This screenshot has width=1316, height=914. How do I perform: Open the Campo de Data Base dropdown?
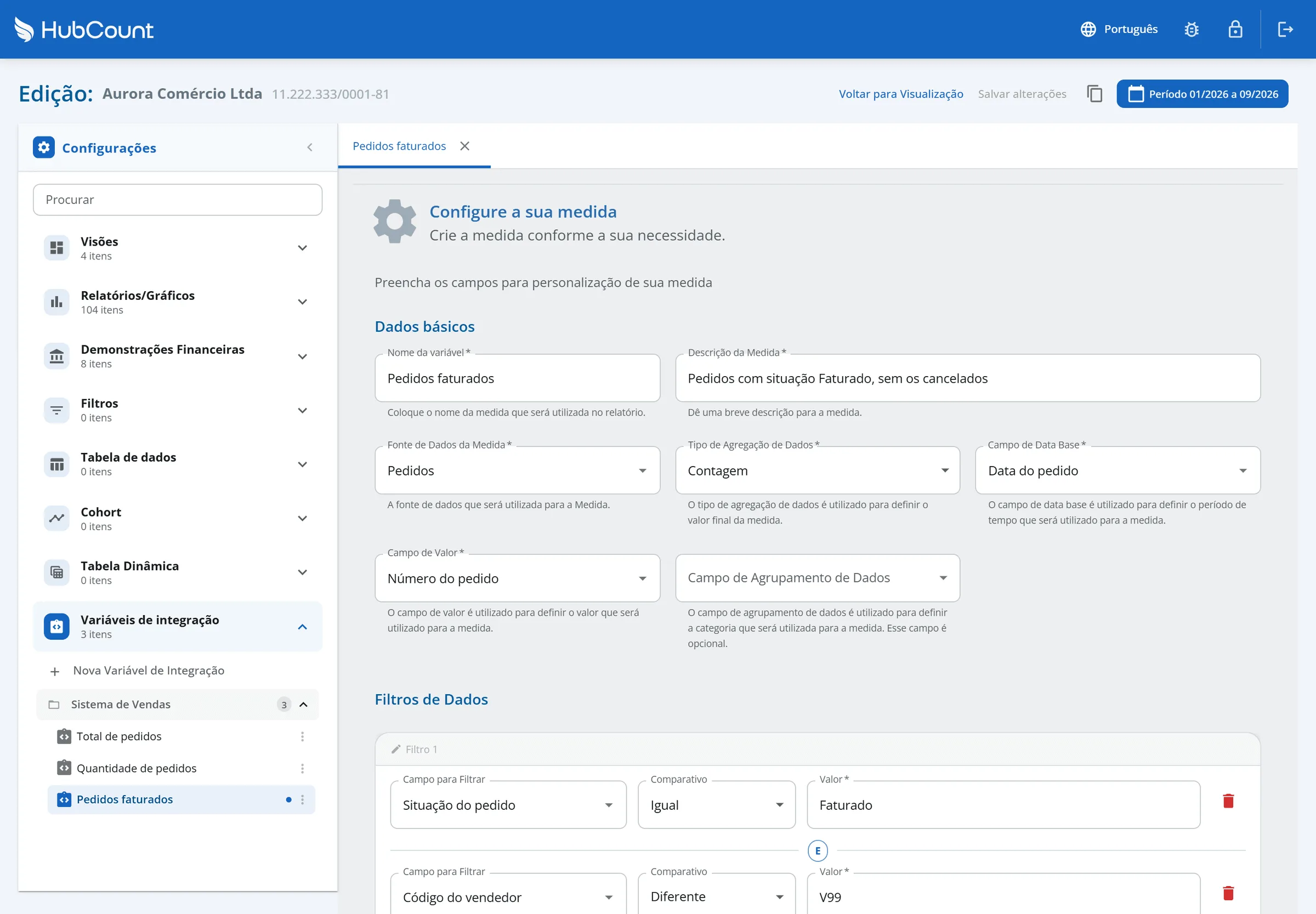point(1118,471)
